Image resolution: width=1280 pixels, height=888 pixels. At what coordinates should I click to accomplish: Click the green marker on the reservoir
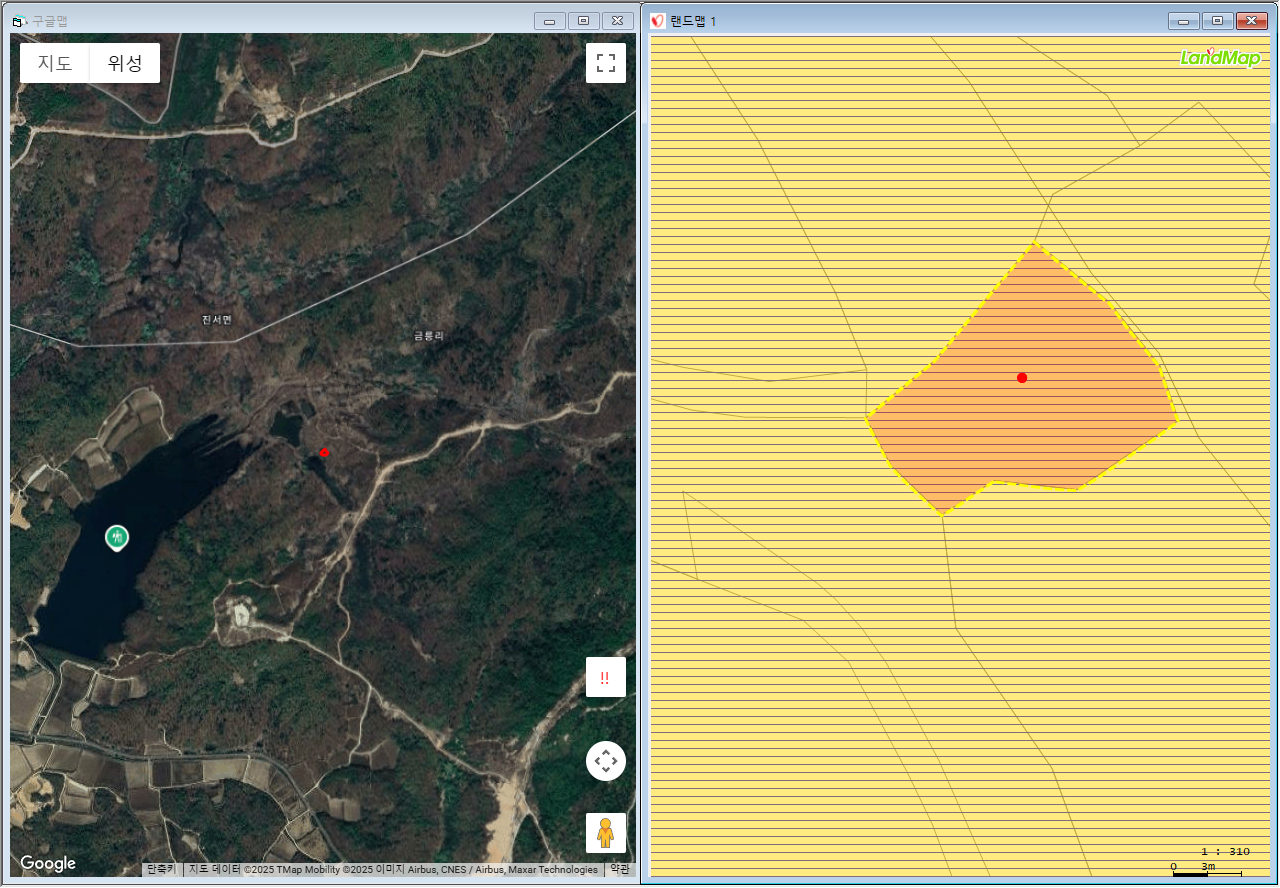pyautogui.click(x=117, y=538)
